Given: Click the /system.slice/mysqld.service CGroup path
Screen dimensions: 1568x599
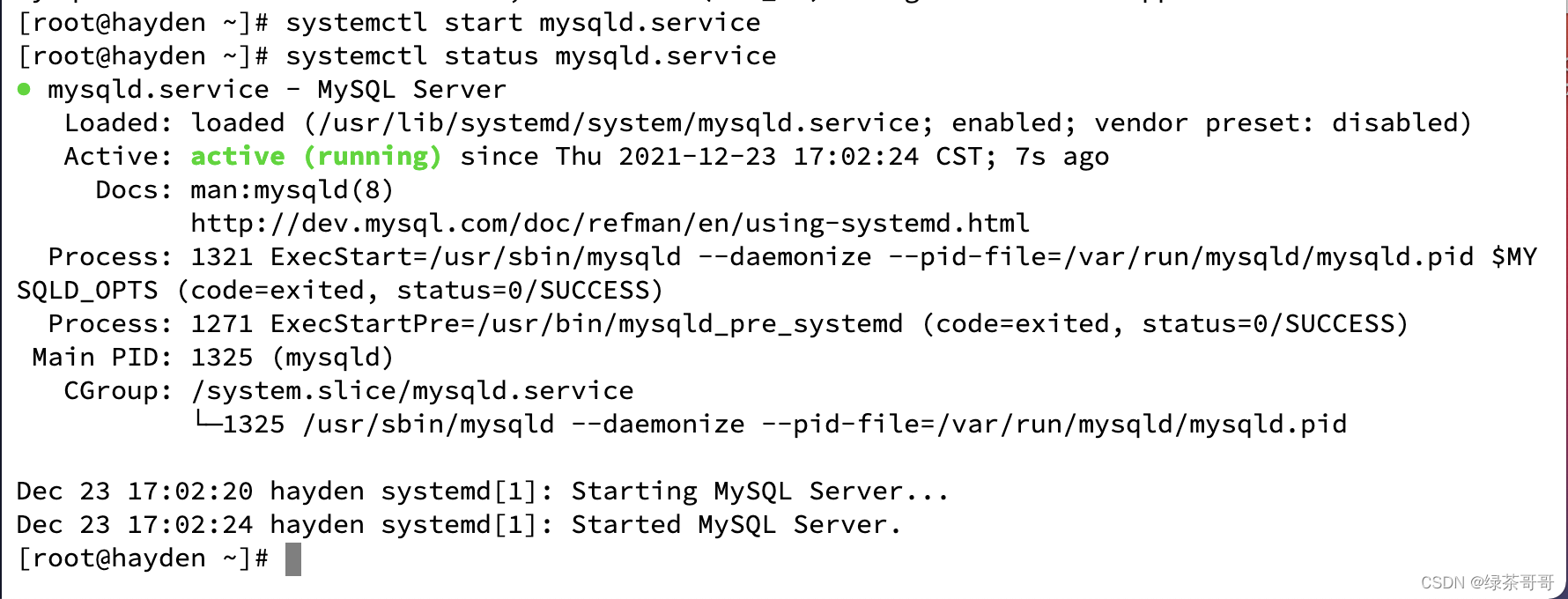Looking at the screenshot, I should (412, 391).
